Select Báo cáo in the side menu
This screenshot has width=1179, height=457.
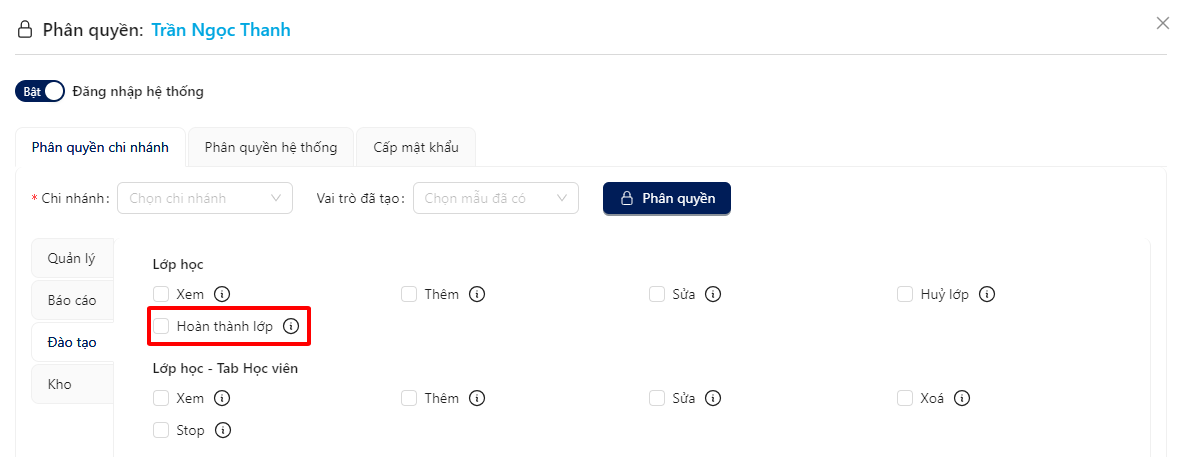72,301
